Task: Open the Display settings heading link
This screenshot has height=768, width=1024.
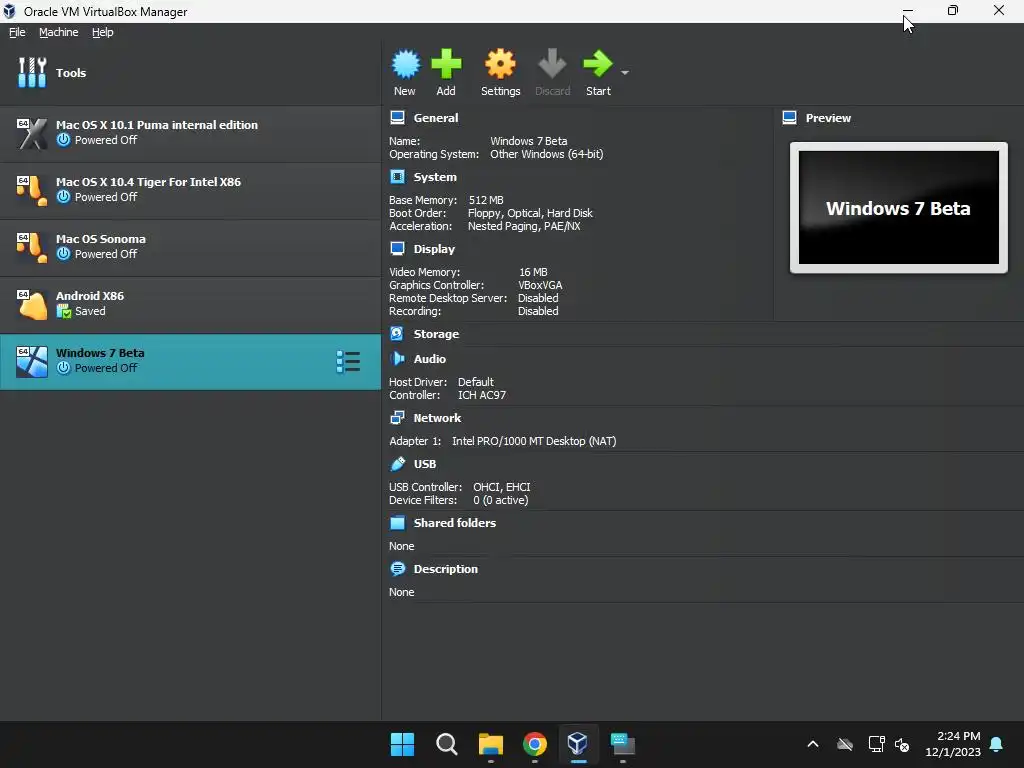Action: (x=434, y=249)
